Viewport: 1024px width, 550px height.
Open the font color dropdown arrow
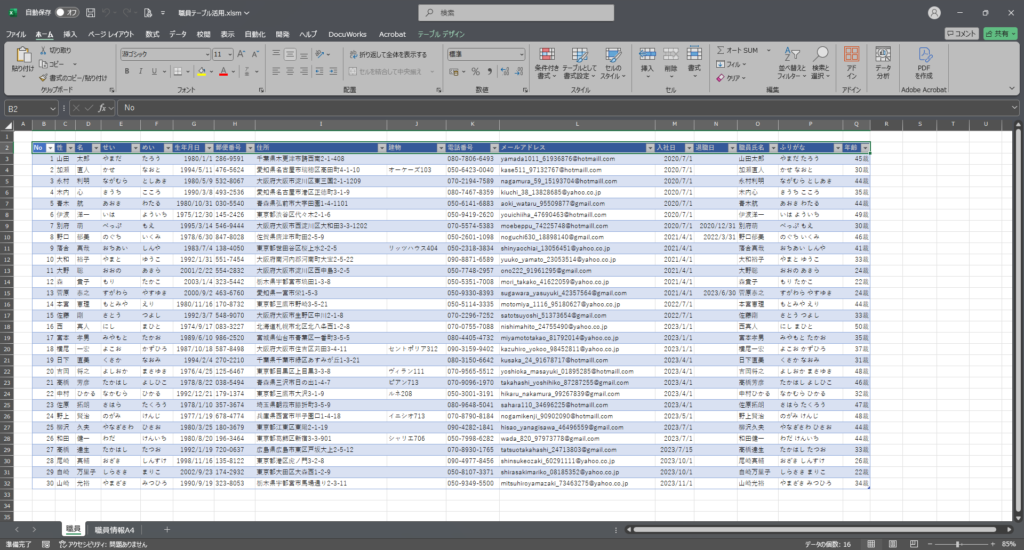pyautogui.click(x=232, y=72)
